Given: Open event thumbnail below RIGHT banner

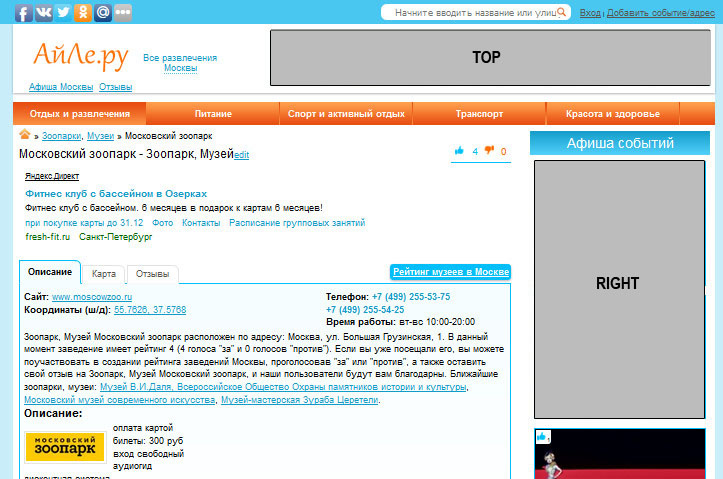Looking at the screenshot, I should point(620,454).
